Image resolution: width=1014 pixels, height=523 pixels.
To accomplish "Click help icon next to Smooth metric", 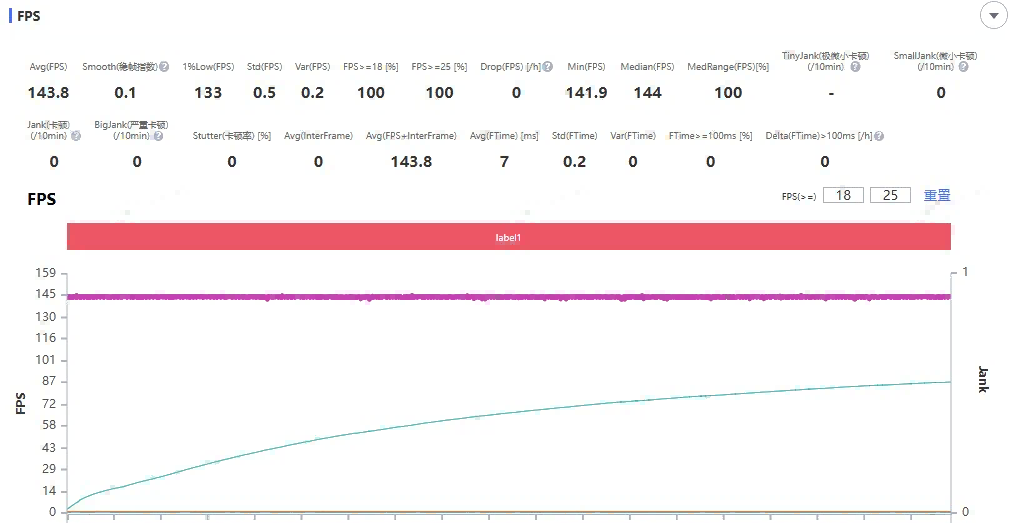I will (163, 67).
